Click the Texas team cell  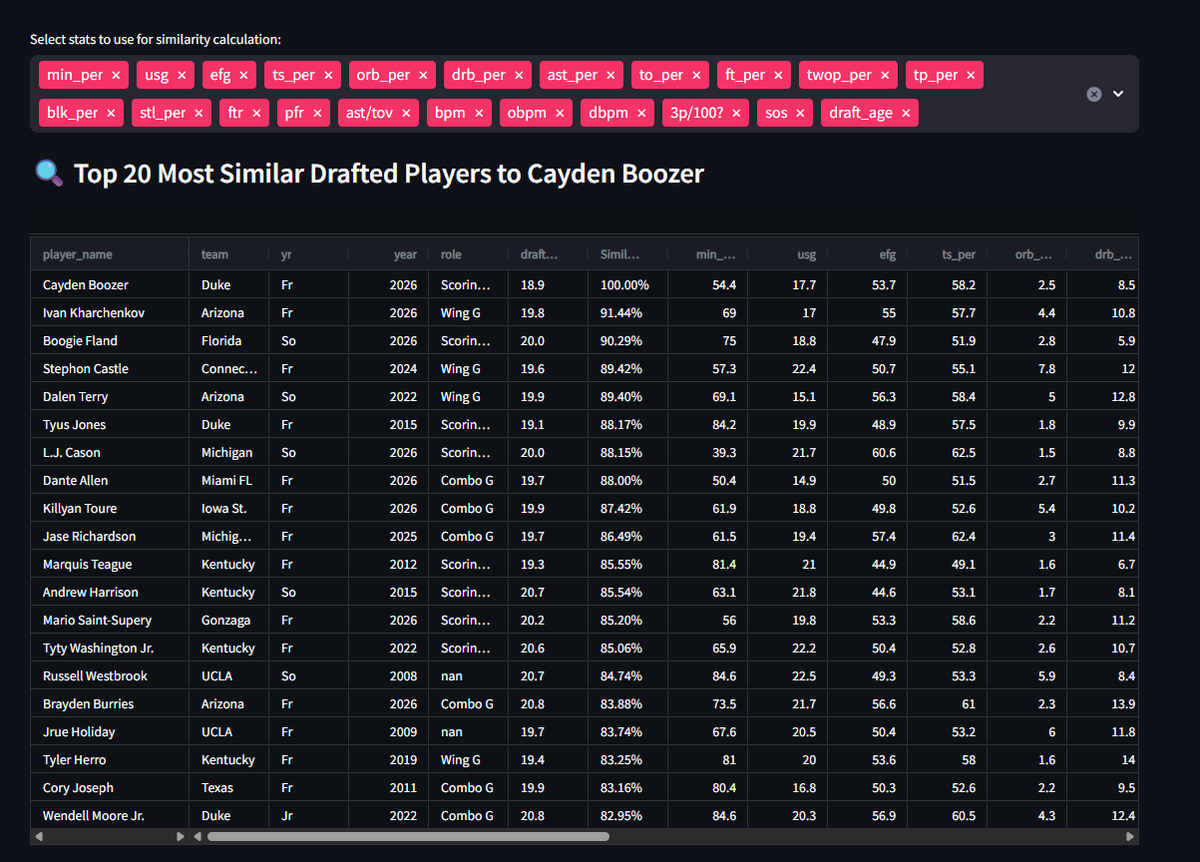point(228,788)
